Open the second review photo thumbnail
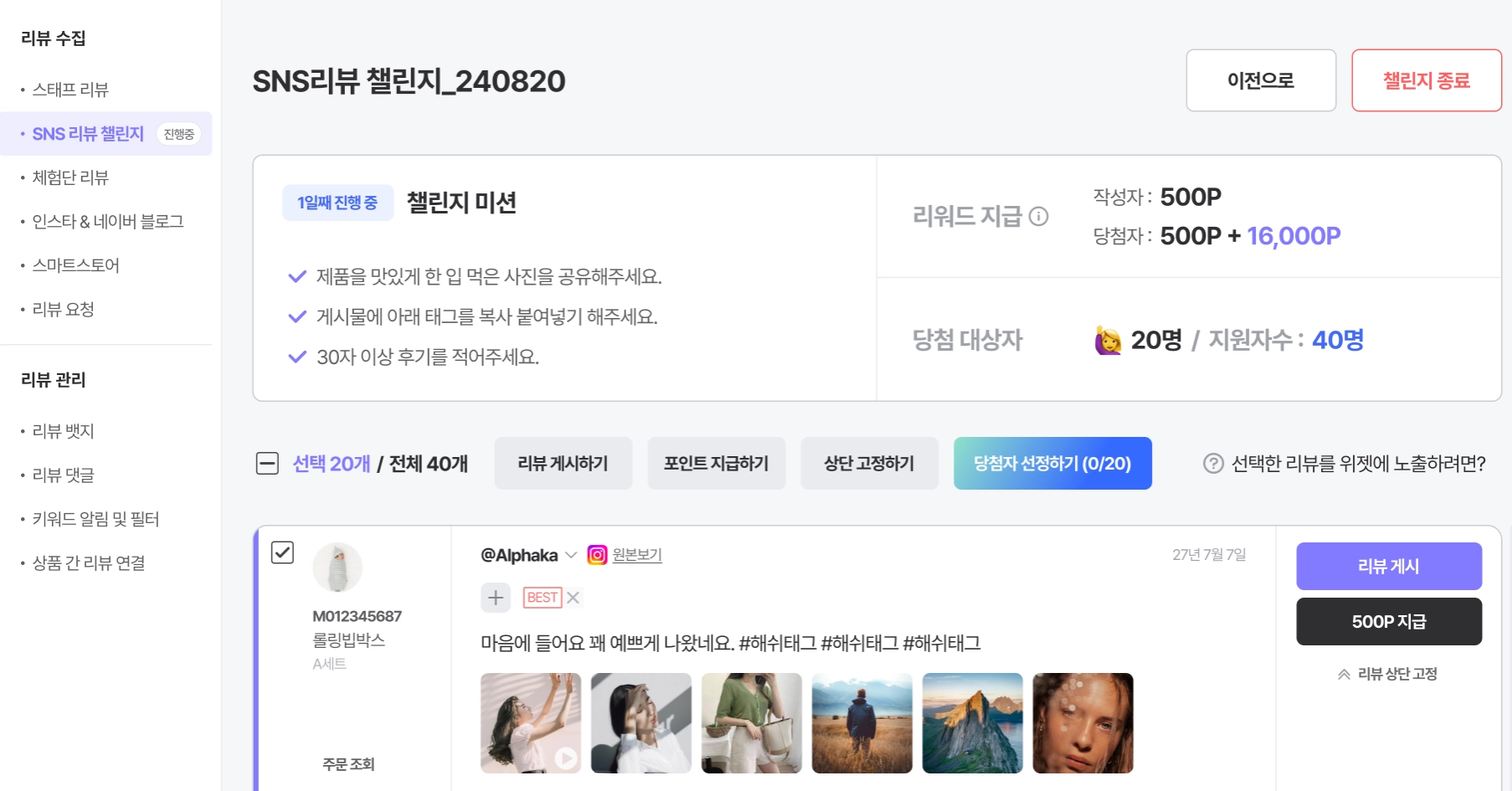The height and width of the screenshot is (791, 1512). coord(641,723)
